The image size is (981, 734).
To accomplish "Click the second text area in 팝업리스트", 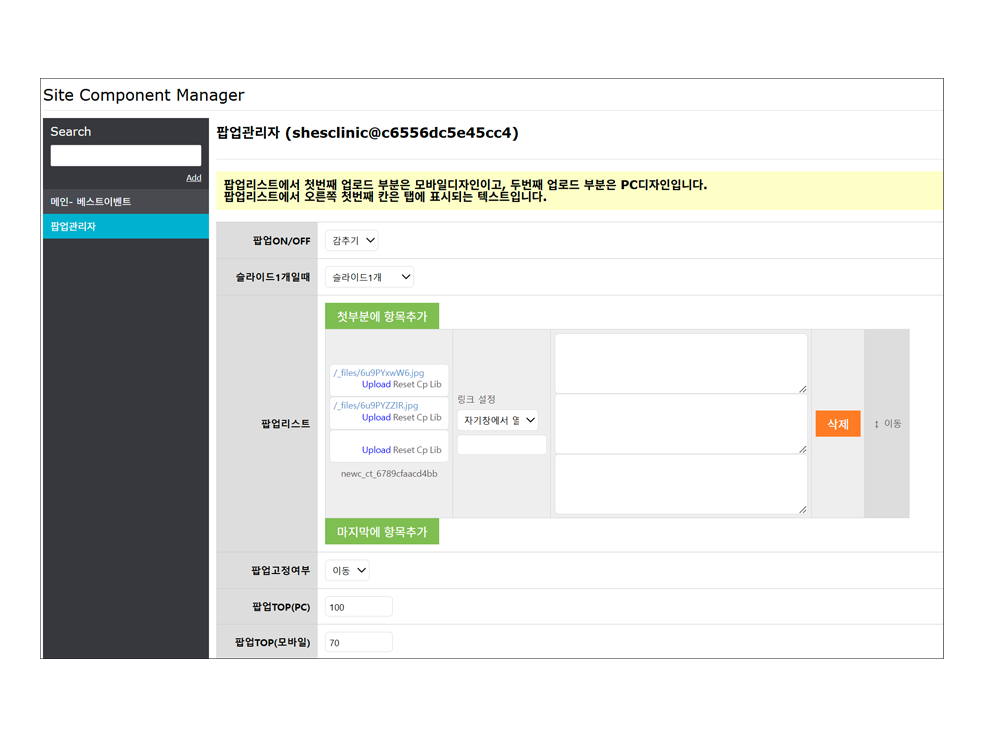I will coord(681,424).
